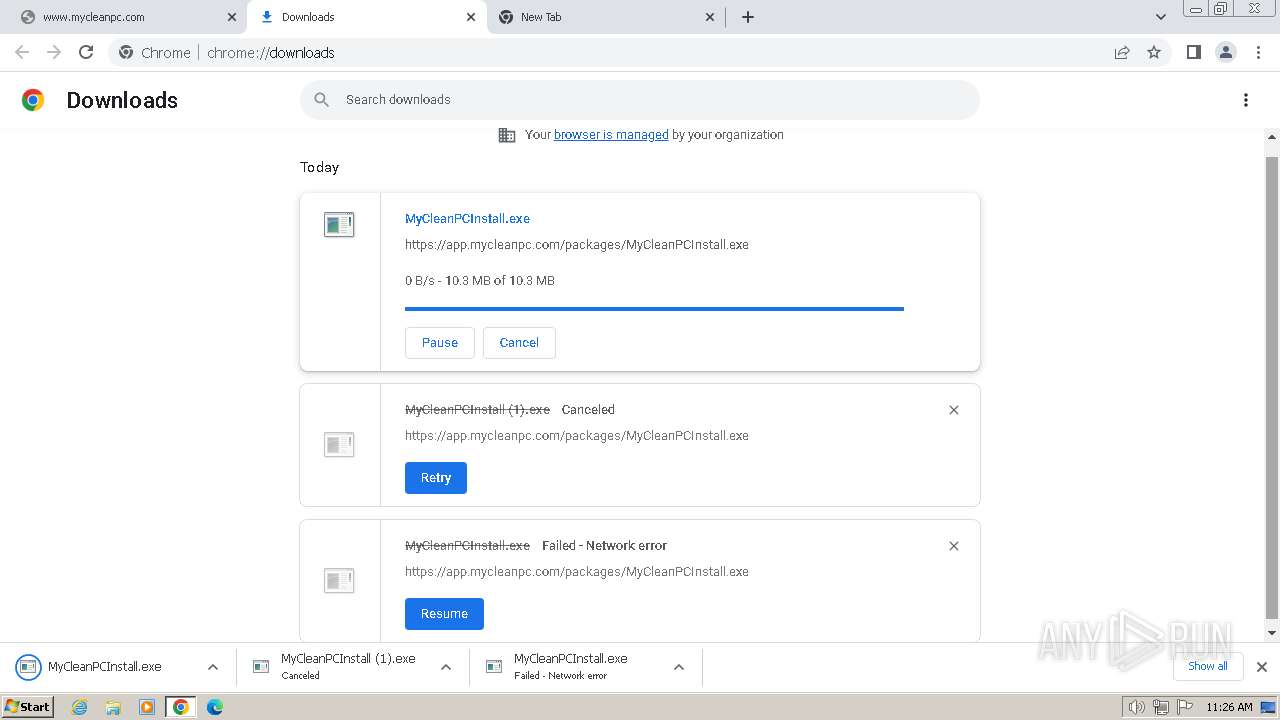The height and width of the screenshot is (720, 1280).
Task: Close the Downloads tab
Action: [471, 17]
